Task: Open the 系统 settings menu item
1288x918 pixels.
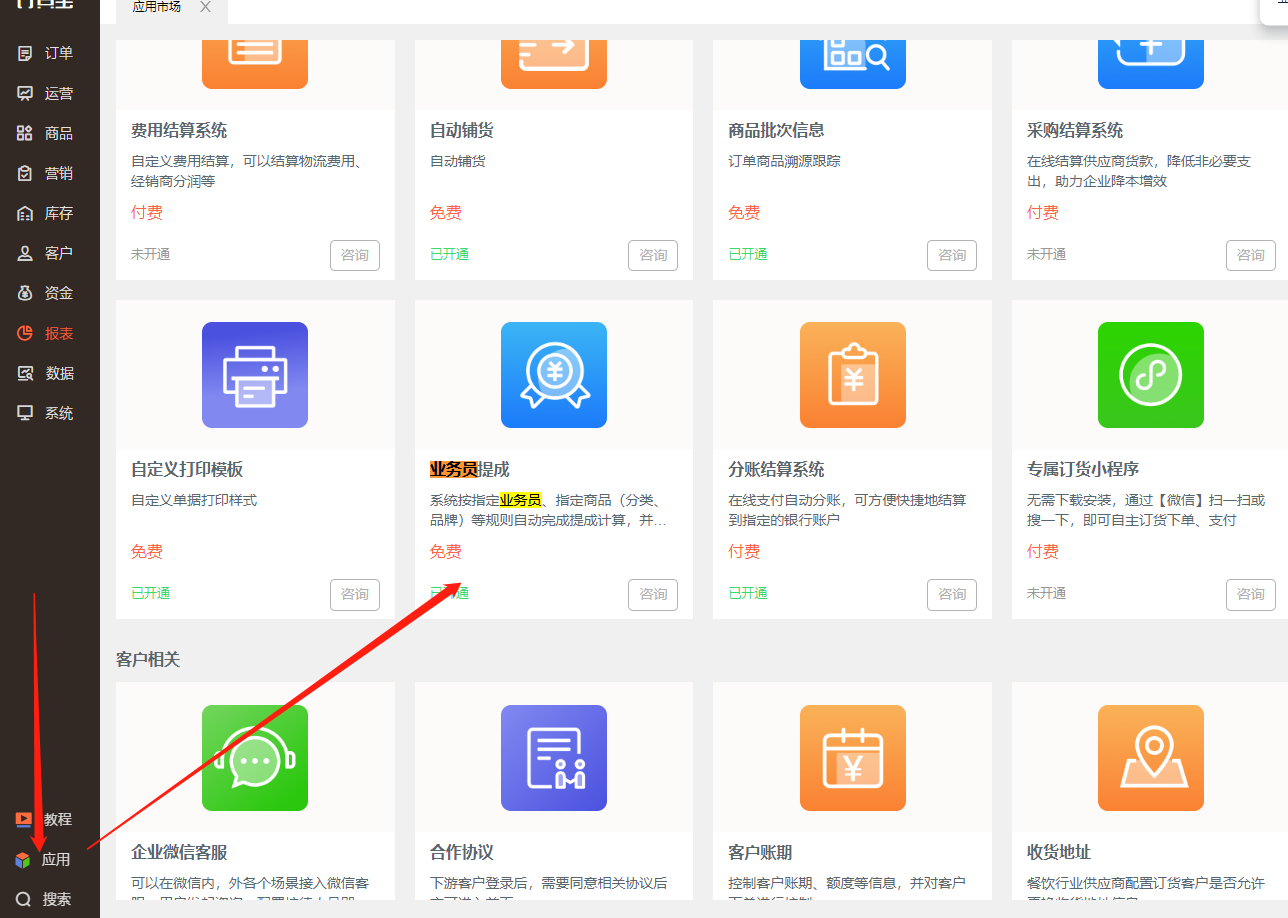Action: click(46, 413)
